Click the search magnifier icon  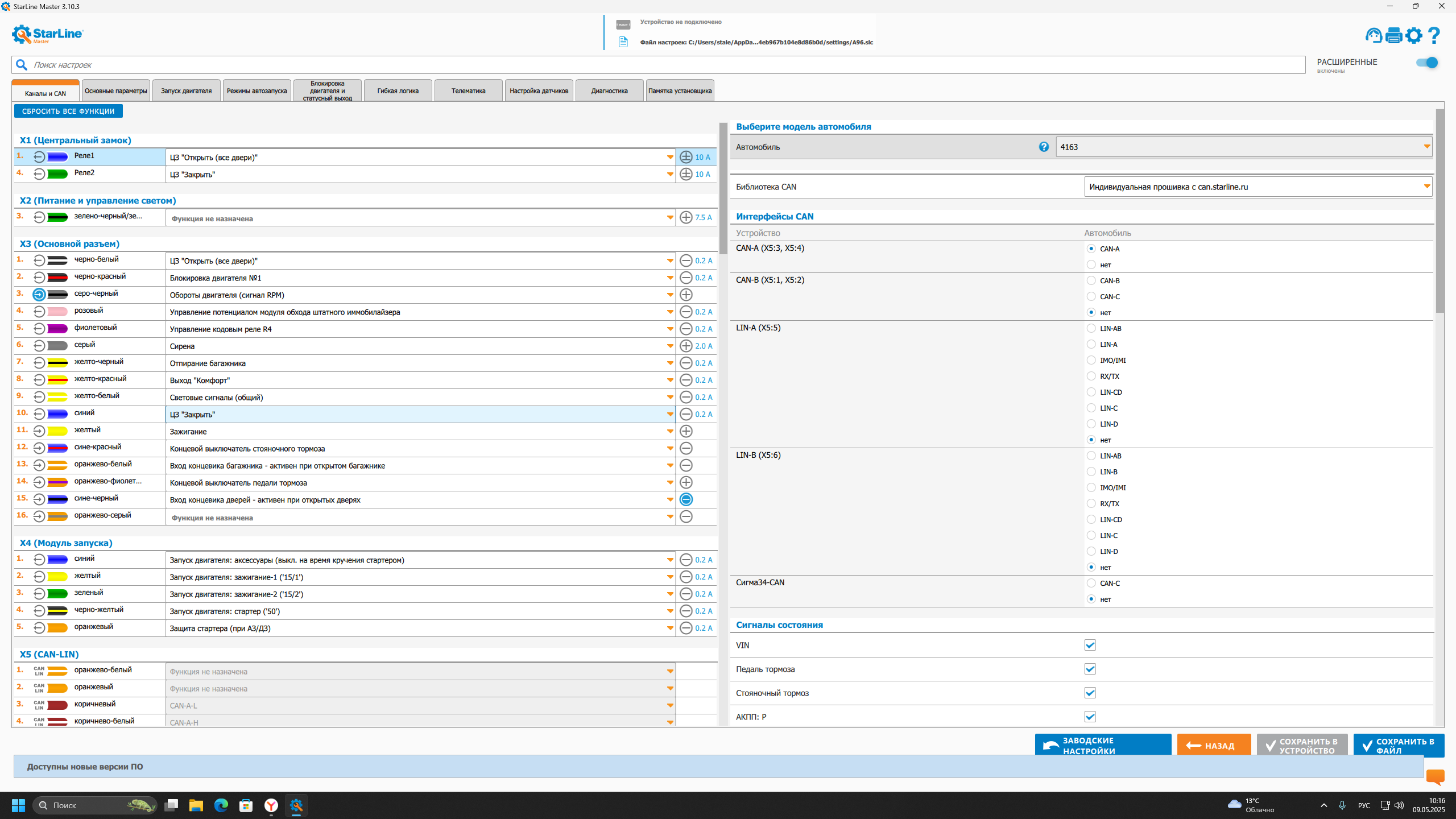[22, 65]
